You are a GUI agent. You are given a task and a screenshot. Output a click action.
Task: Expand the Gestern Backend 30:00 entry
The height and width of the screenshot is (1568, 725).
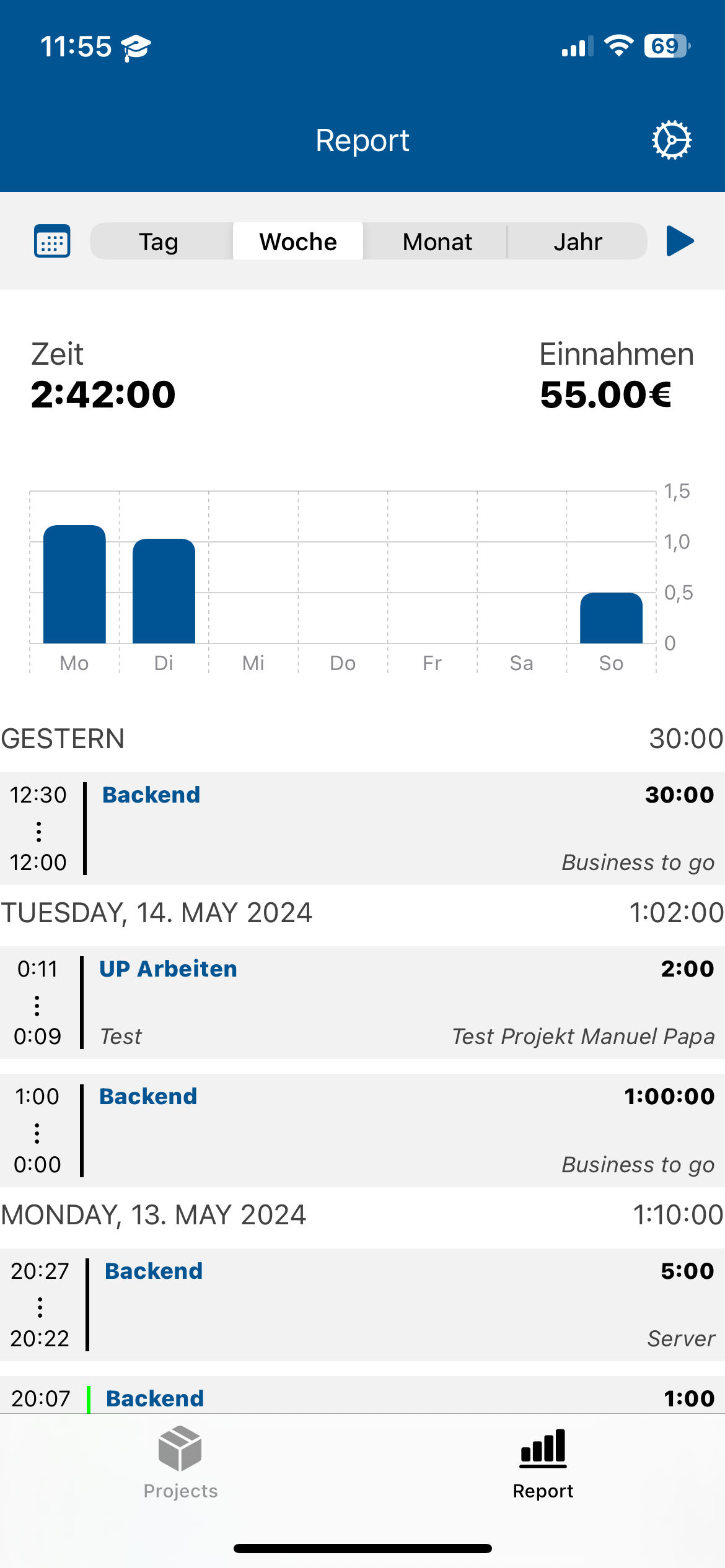[x=362, y=828]
